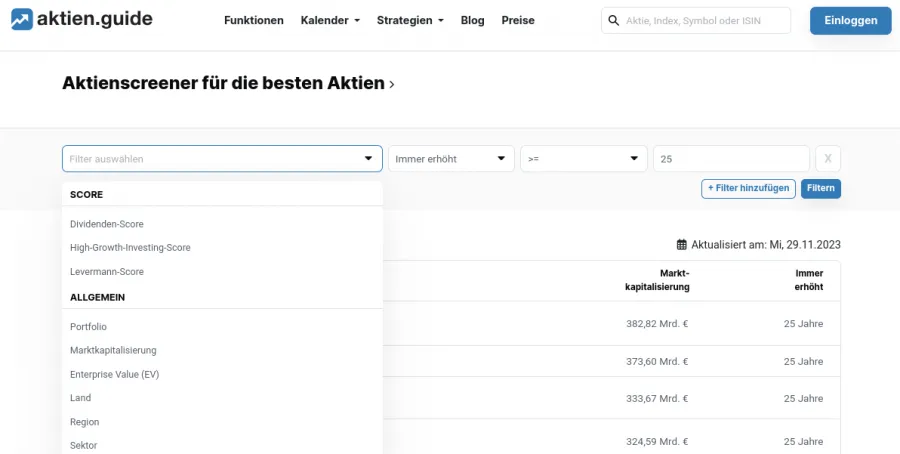
Task: Click the Aktualisiert am: Mi, 29.11.2023 text
Action: pyautogui.click(x=766, y=245)
